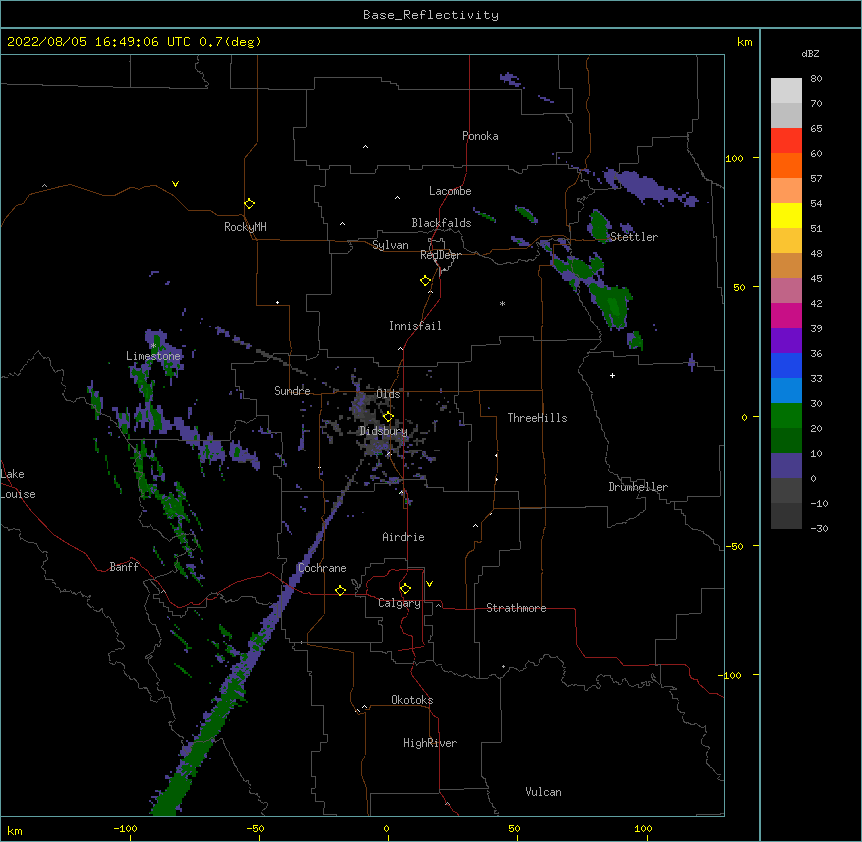The height and width of the screenshot is (842, 862).
Task: Click the Lacombe label
Action: point(450,191)
